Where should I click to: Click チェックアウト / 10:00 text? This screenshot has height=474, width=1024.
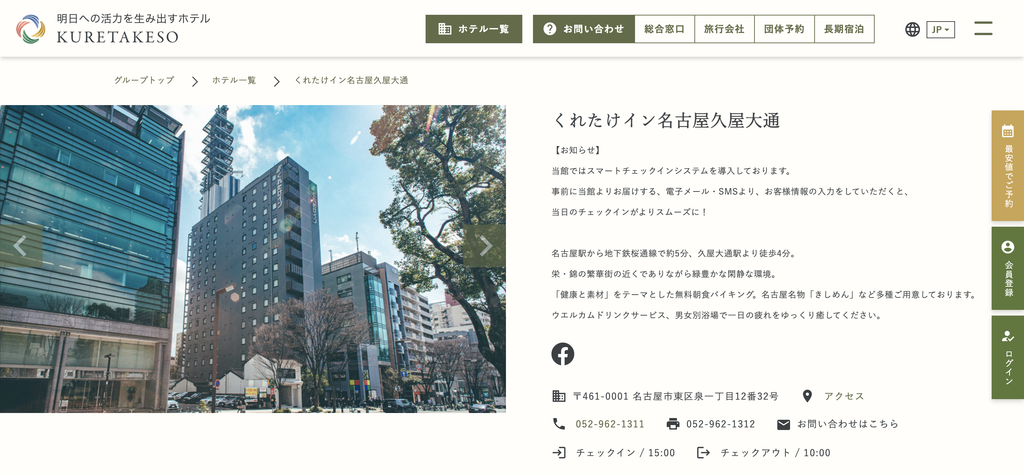pos(776,453)
